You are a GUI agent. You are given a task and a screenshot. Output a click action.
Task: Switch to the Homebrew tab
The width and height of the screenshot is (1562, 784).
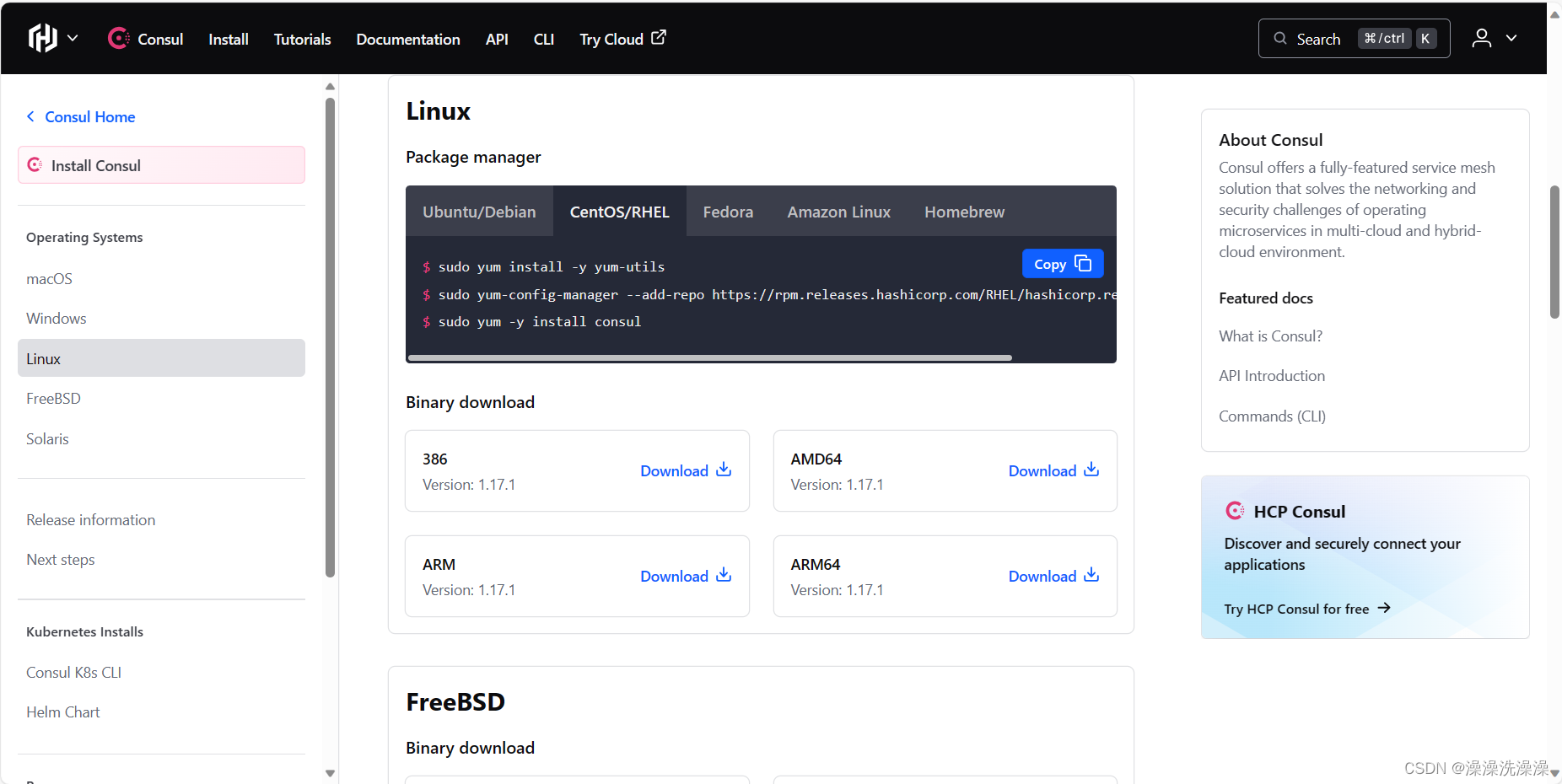click(964, 212)
